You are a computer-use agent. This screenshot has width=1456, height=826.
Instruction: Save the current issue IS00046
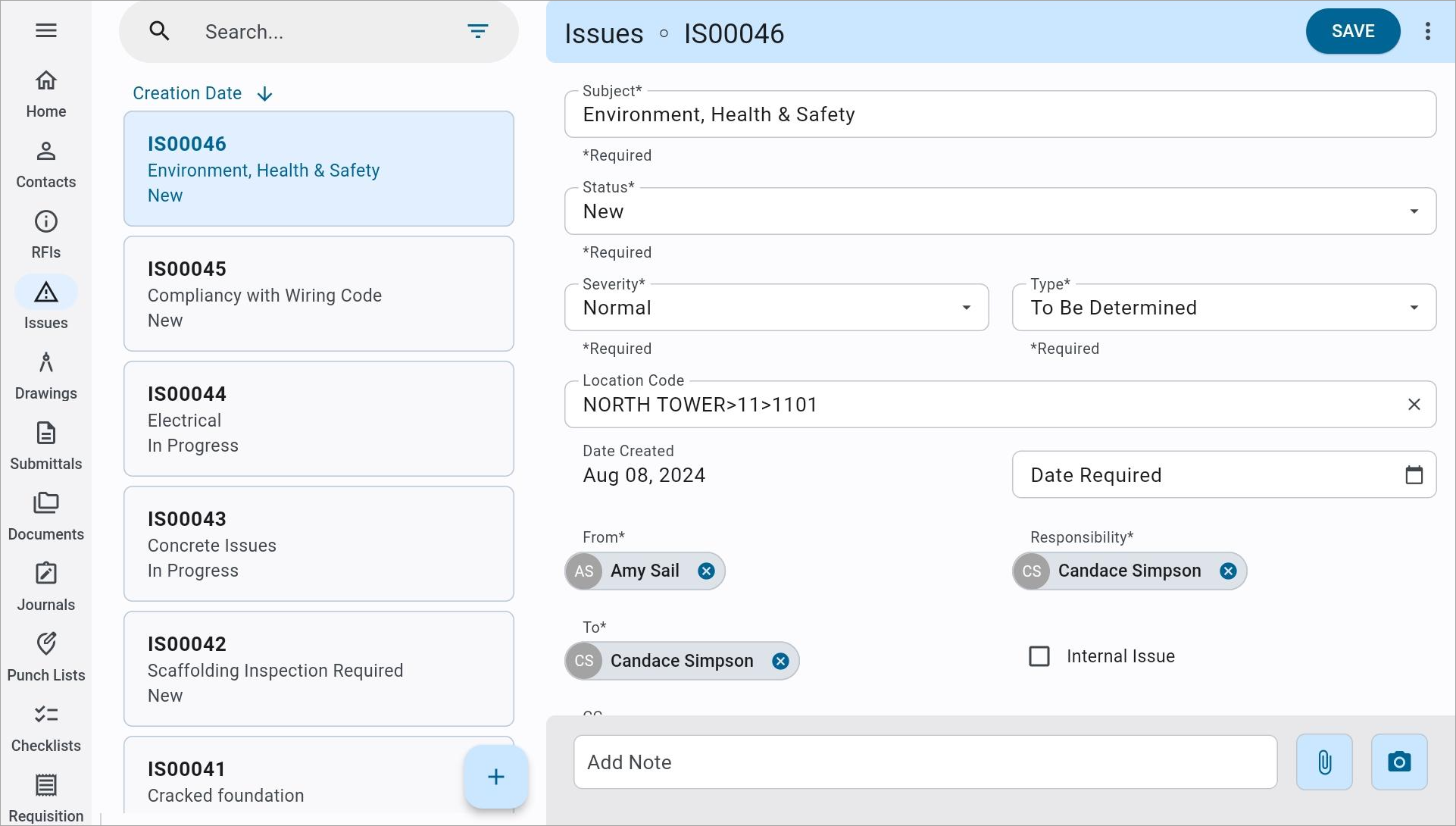[x=1353, y=31]
